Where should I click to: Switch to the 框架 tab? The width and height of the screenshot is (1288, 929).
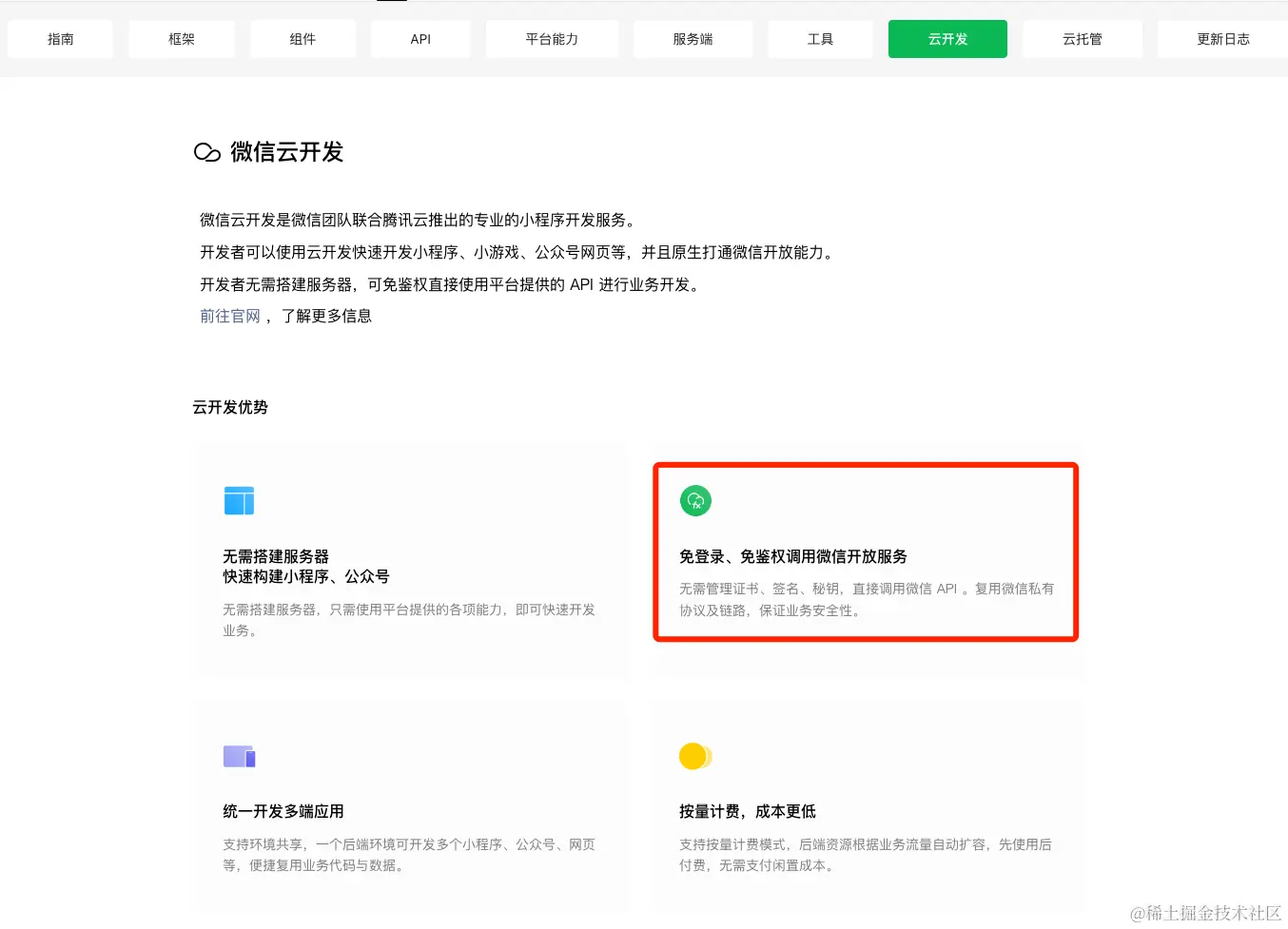click(182, 39)
